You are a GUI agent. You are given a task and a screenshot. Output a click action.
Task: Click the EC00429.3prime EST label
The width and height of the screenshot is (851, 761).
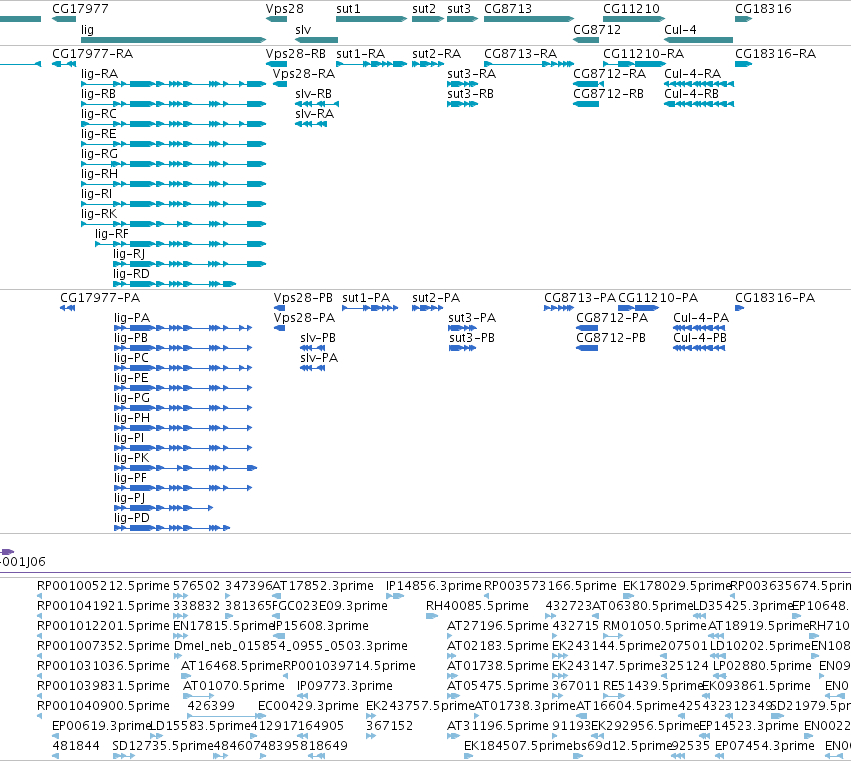pos(308,706)
